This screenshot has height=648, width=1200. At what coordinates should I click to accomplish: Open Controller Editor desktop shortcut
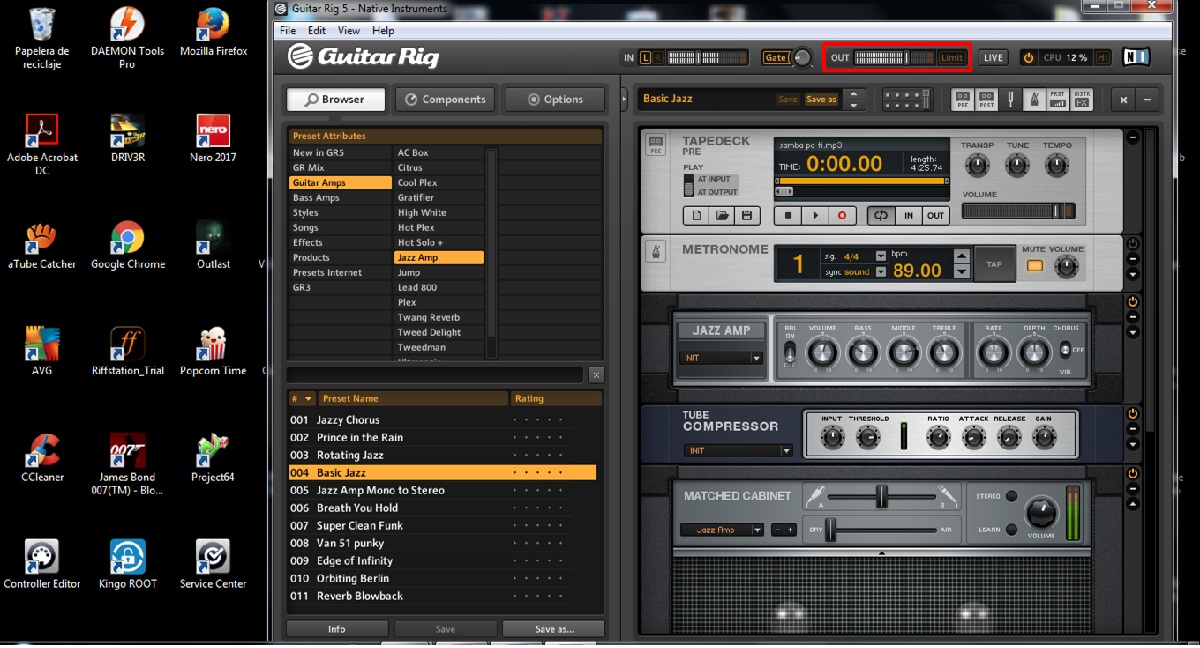pos(42,564)
